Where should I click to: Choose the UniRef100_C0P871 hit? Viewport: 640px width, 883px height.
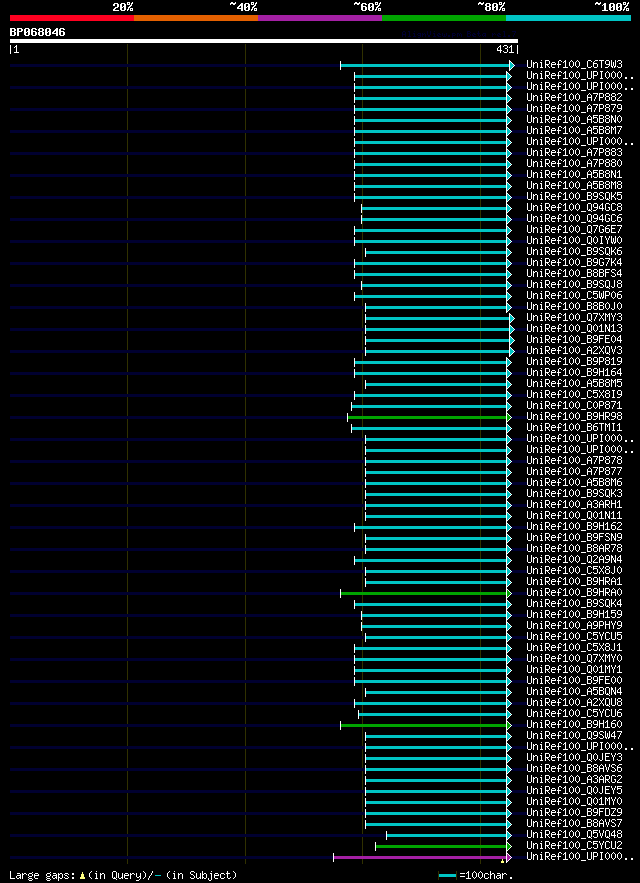click(x=574, y=406)
